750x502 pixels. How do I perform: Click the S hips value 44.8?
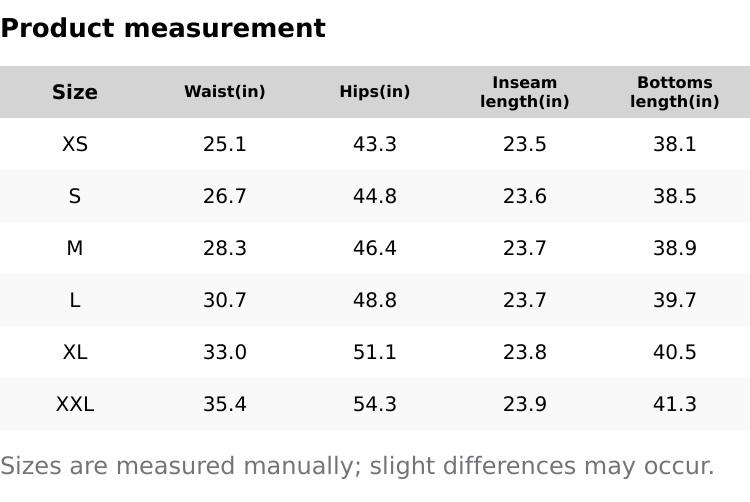[x=375, y=196]
